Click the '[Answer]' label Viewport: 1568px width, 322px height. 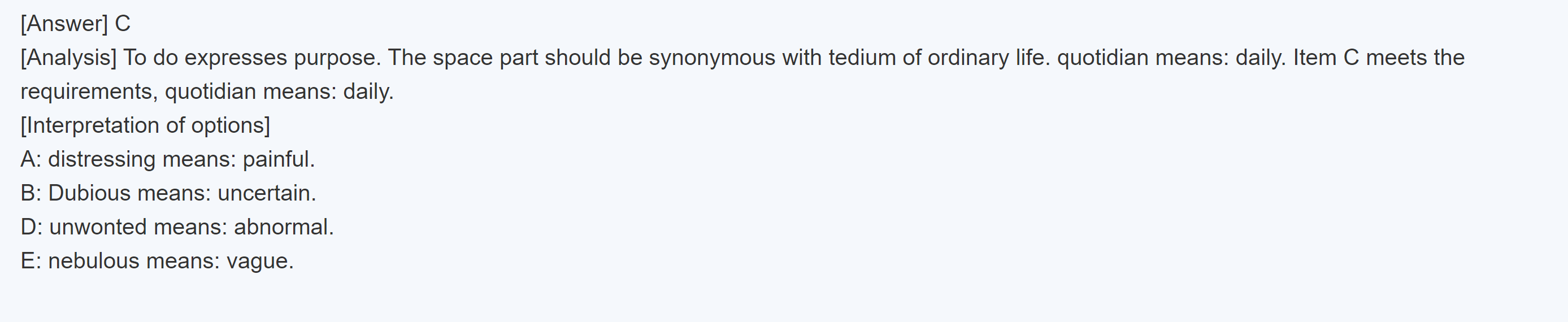click(64, 24)
